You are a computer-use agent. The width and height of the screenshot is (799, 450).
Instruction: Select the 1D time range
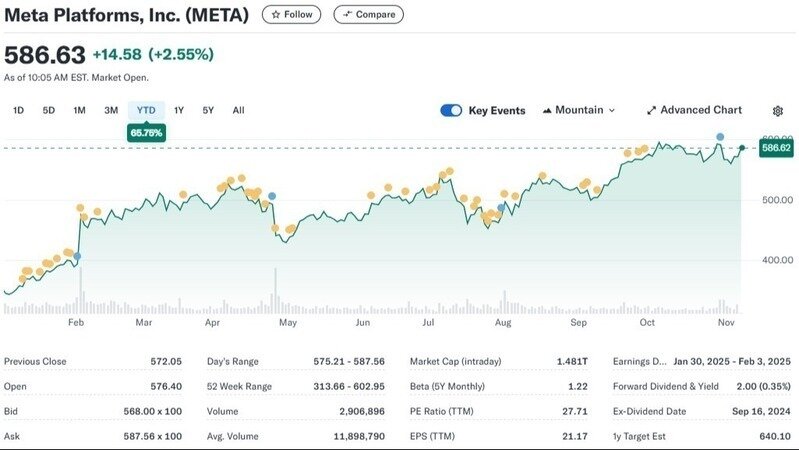click(x=18, y=110)
